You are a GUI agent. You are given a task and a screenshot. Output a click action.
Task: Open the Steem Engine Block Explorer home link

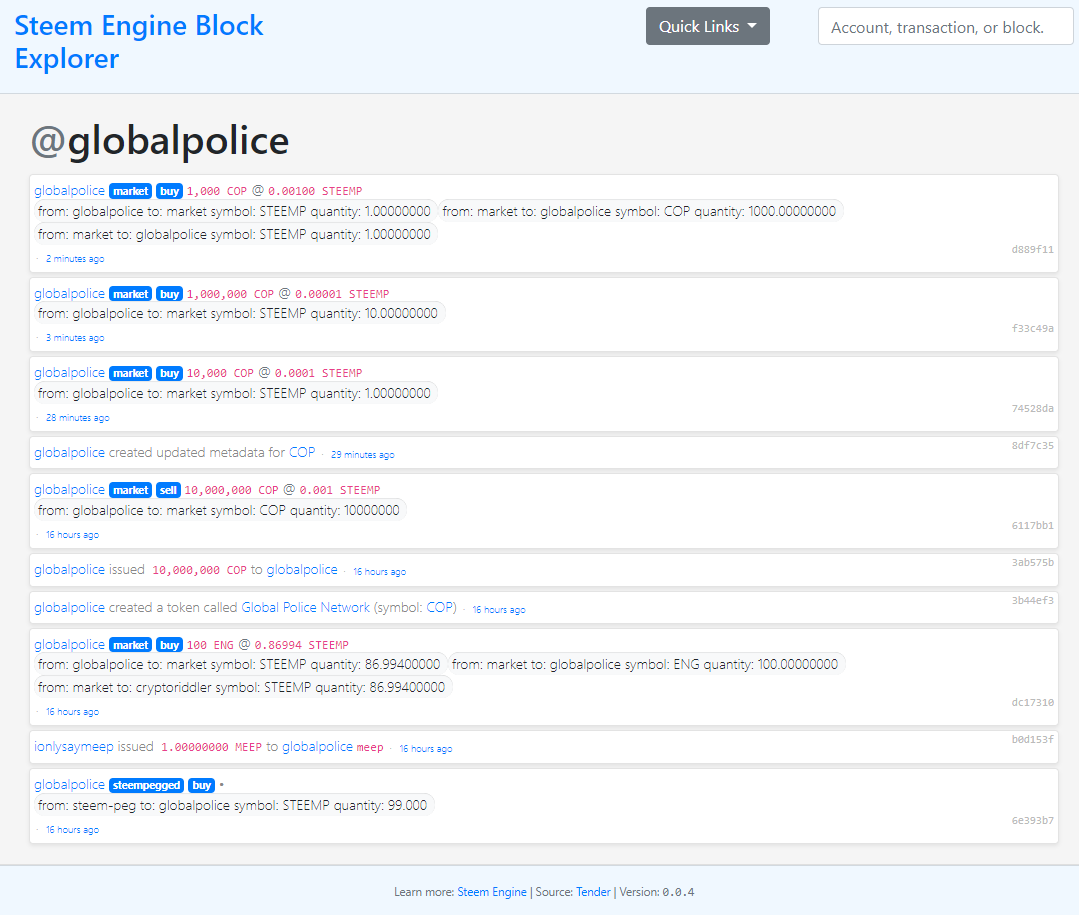coord(138,42)
